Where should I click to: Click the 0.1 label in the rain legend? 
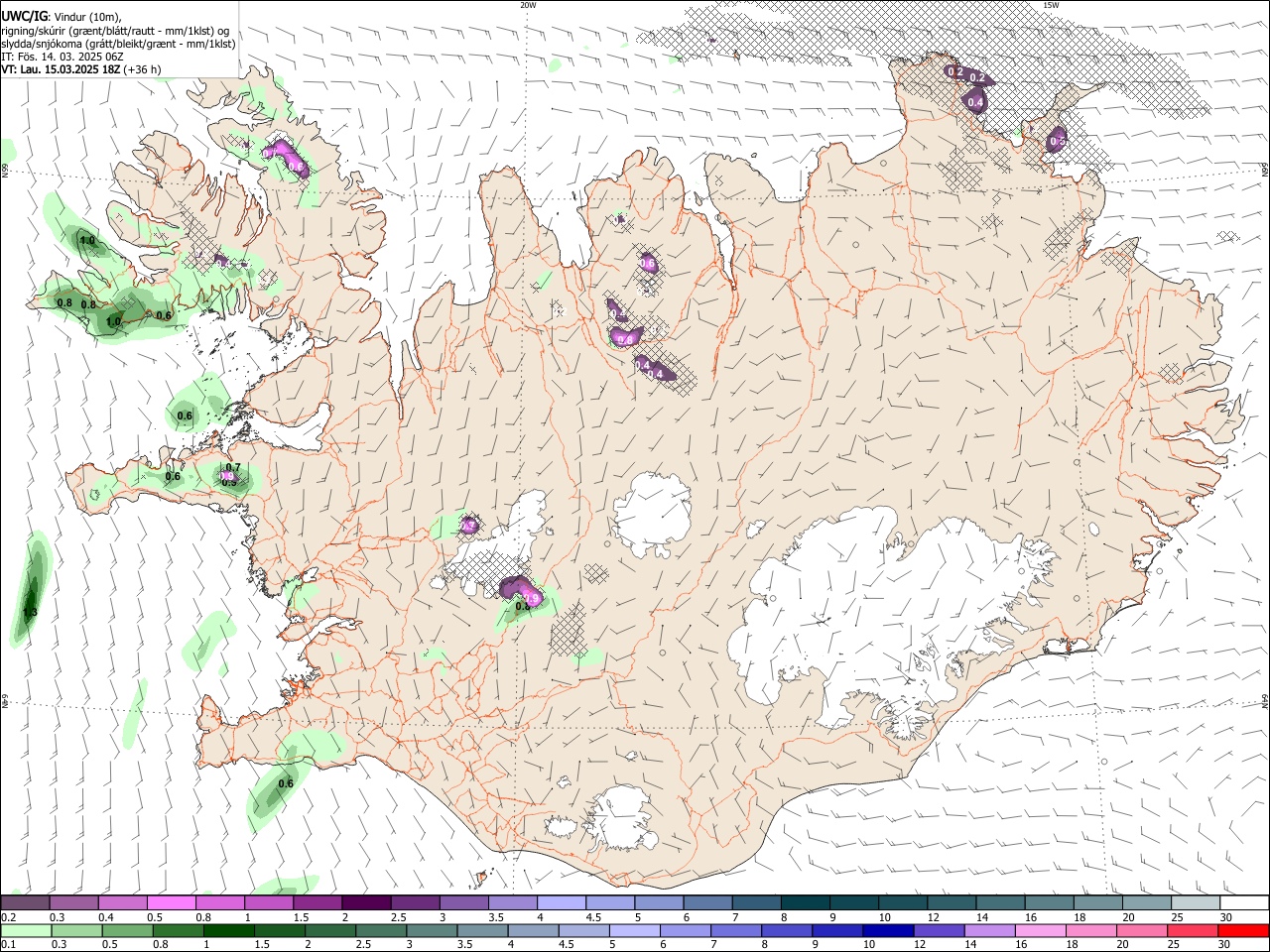pos(8,945)
